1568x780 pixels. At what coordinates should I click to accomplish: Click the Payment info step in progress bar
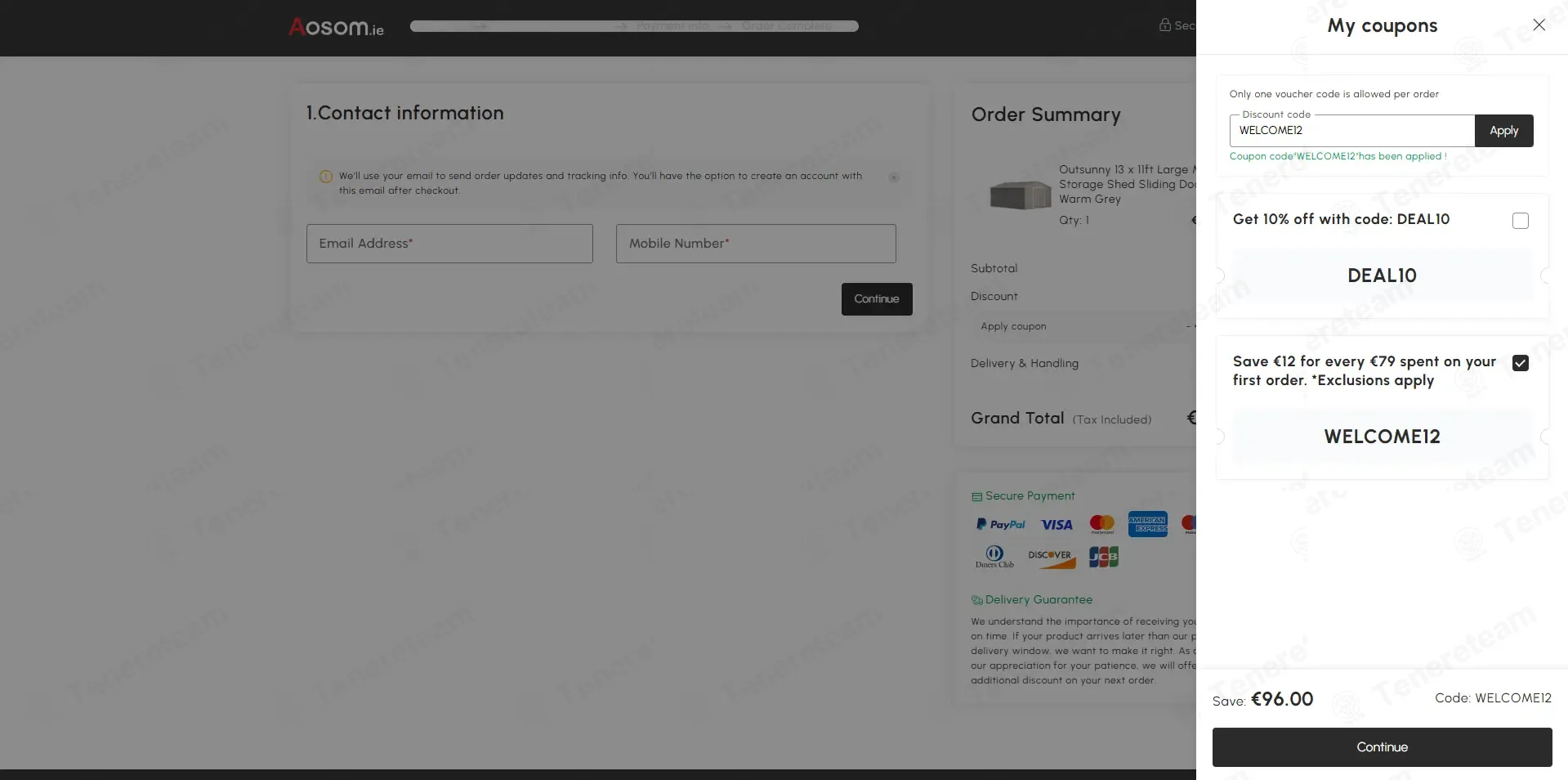tap(672, 26)
